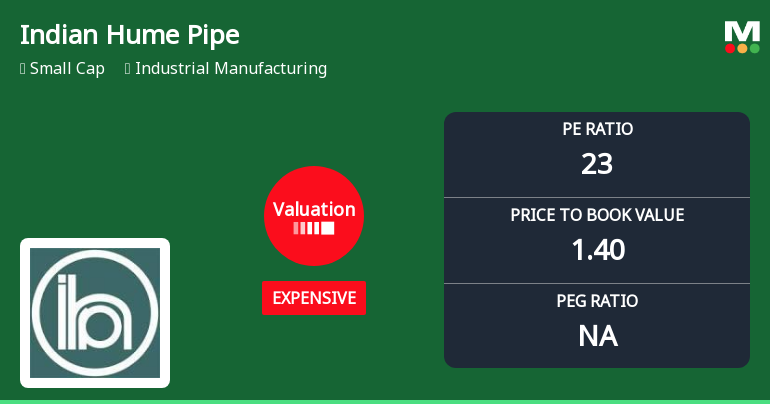
Task: Open the Small Cap category label
Action: tap(67, 69)
